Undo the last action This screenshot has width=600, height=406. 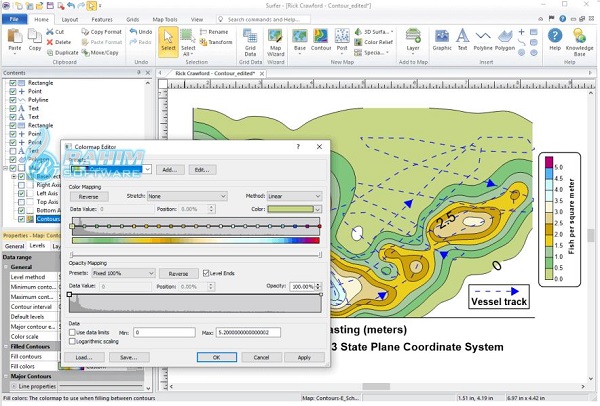pyautogui.click(x=141, y=32)
